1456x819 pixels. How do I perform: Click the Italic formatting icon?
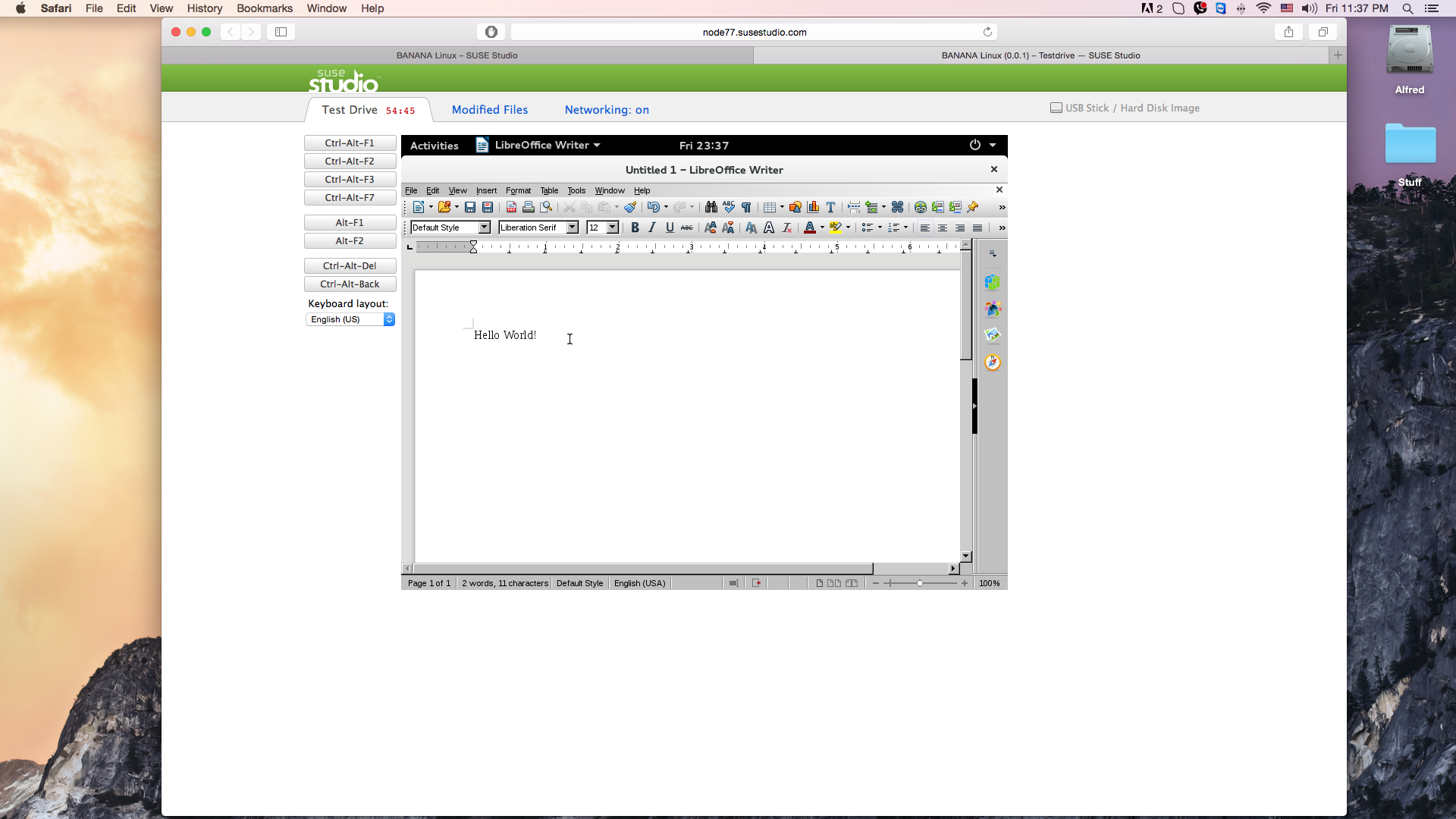651,227
